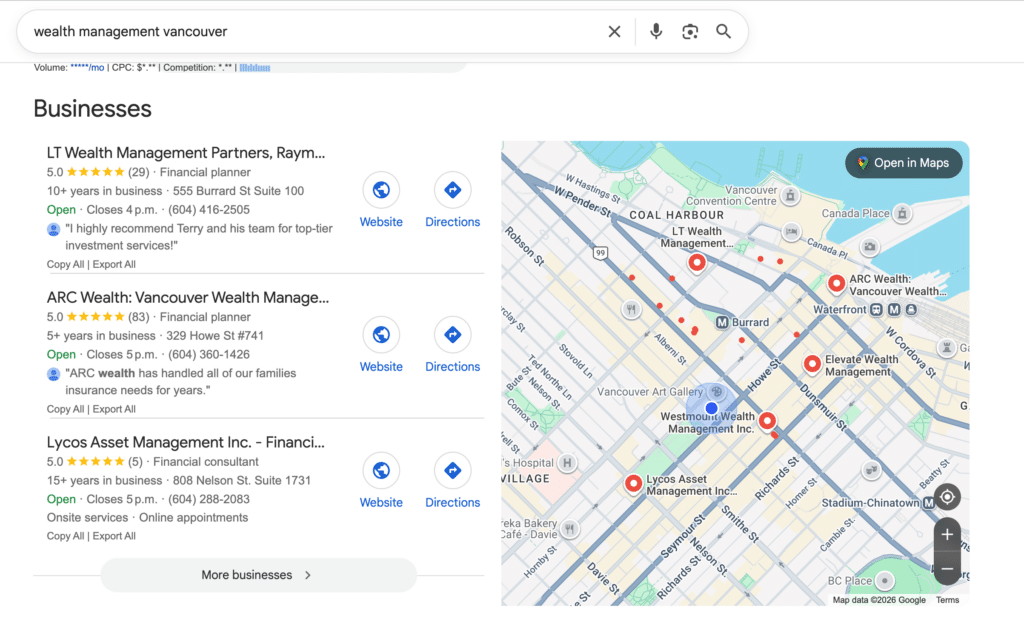Show more businesses
This screenshot has height=625, width=1024.
(x=258, y=575)
